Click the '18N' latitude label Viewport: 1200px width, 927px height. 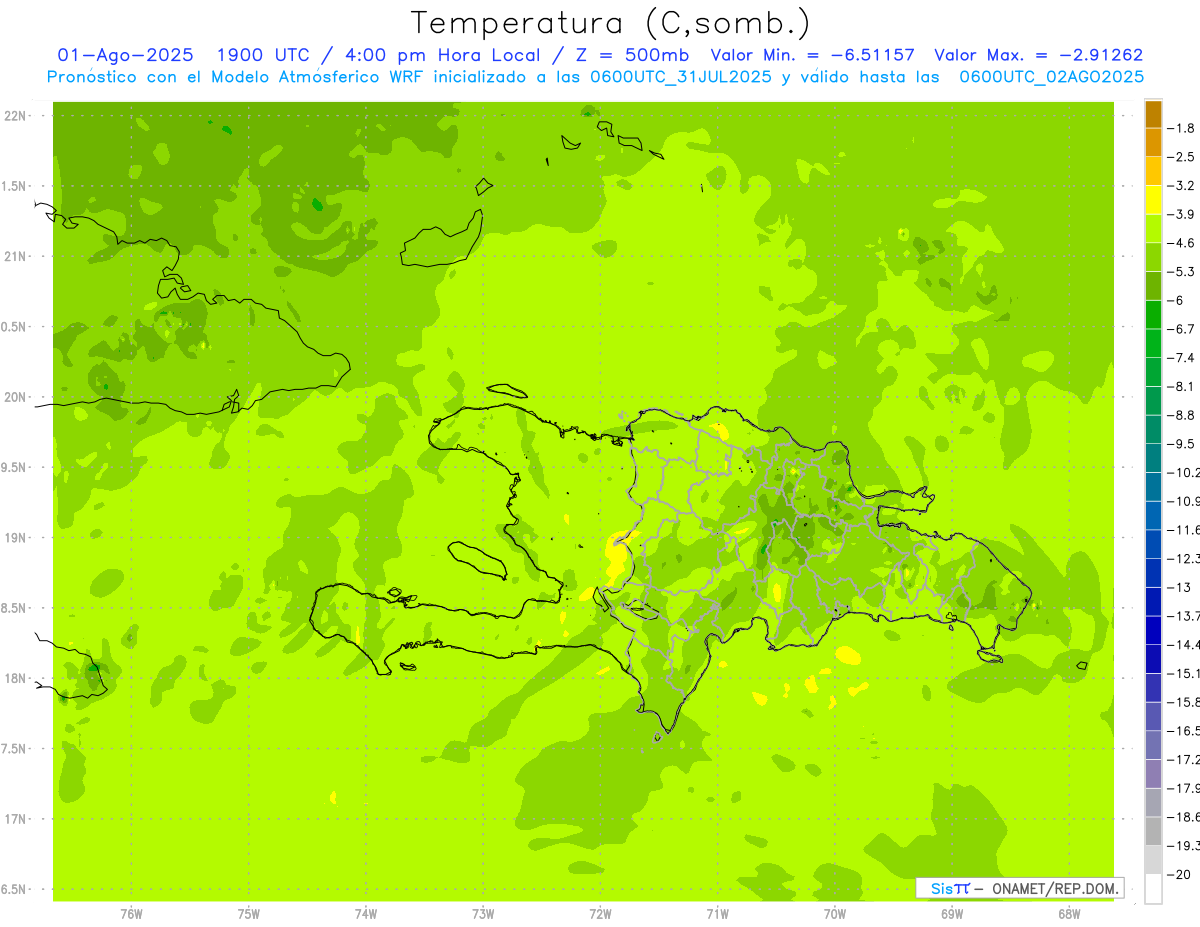(x=14, y=678)
